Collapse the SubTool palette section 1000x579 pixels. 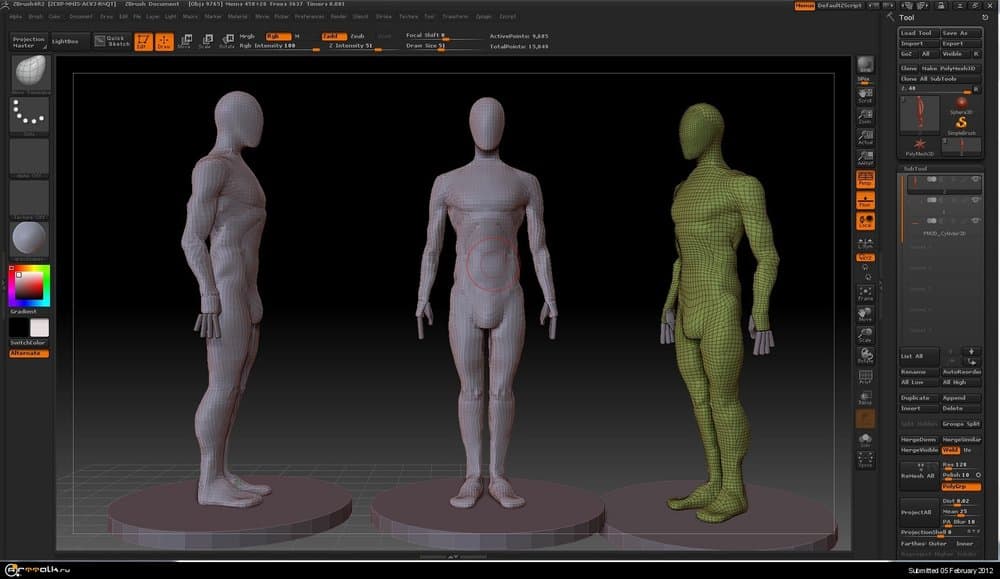[x=916, y=168]
